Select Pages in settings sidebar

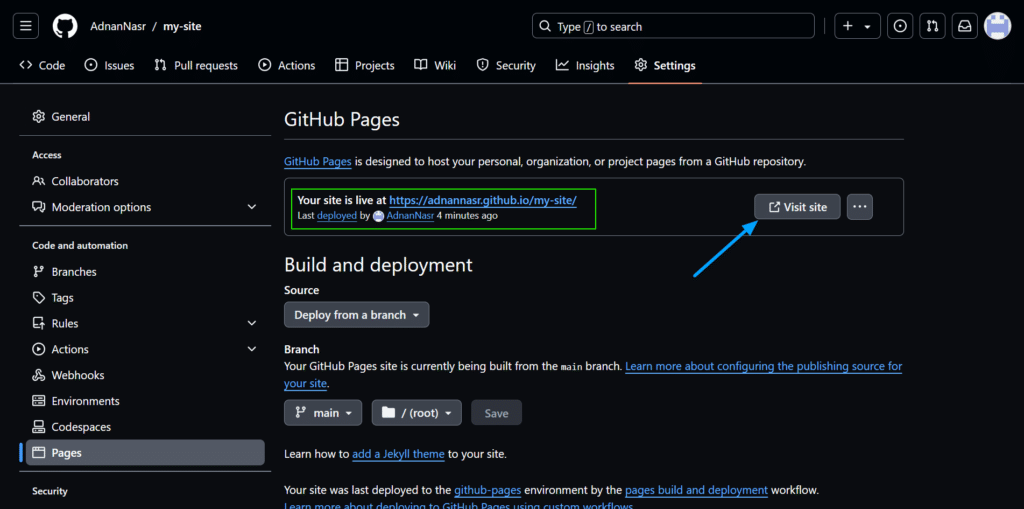click(145, 452)
